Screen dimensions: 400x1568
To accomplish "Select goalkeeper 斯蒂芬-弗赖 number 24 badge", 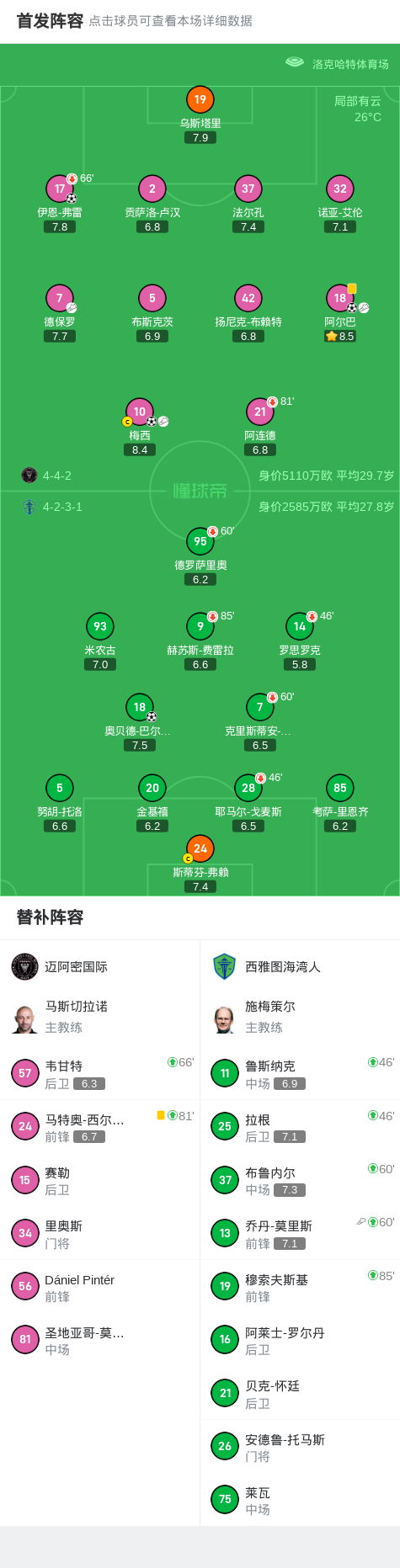I will [x=200, y=848].
